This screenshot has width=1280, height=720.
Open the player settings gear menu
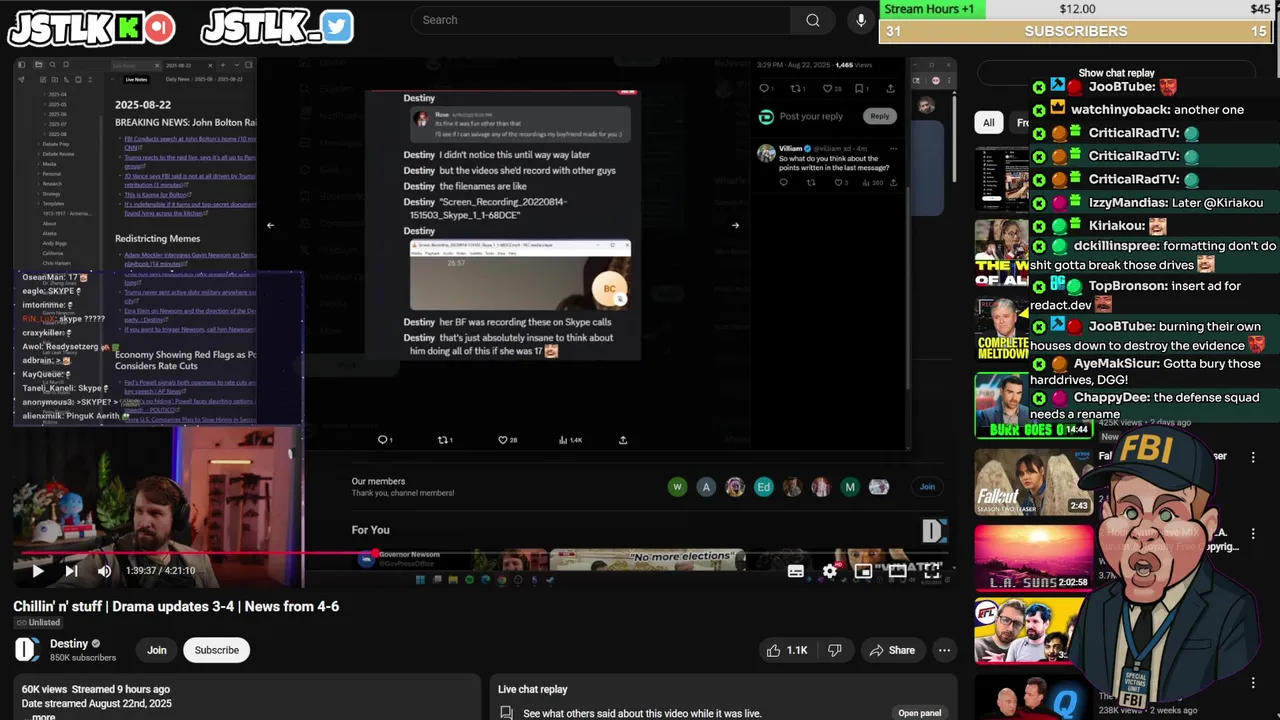coord(829,571)
